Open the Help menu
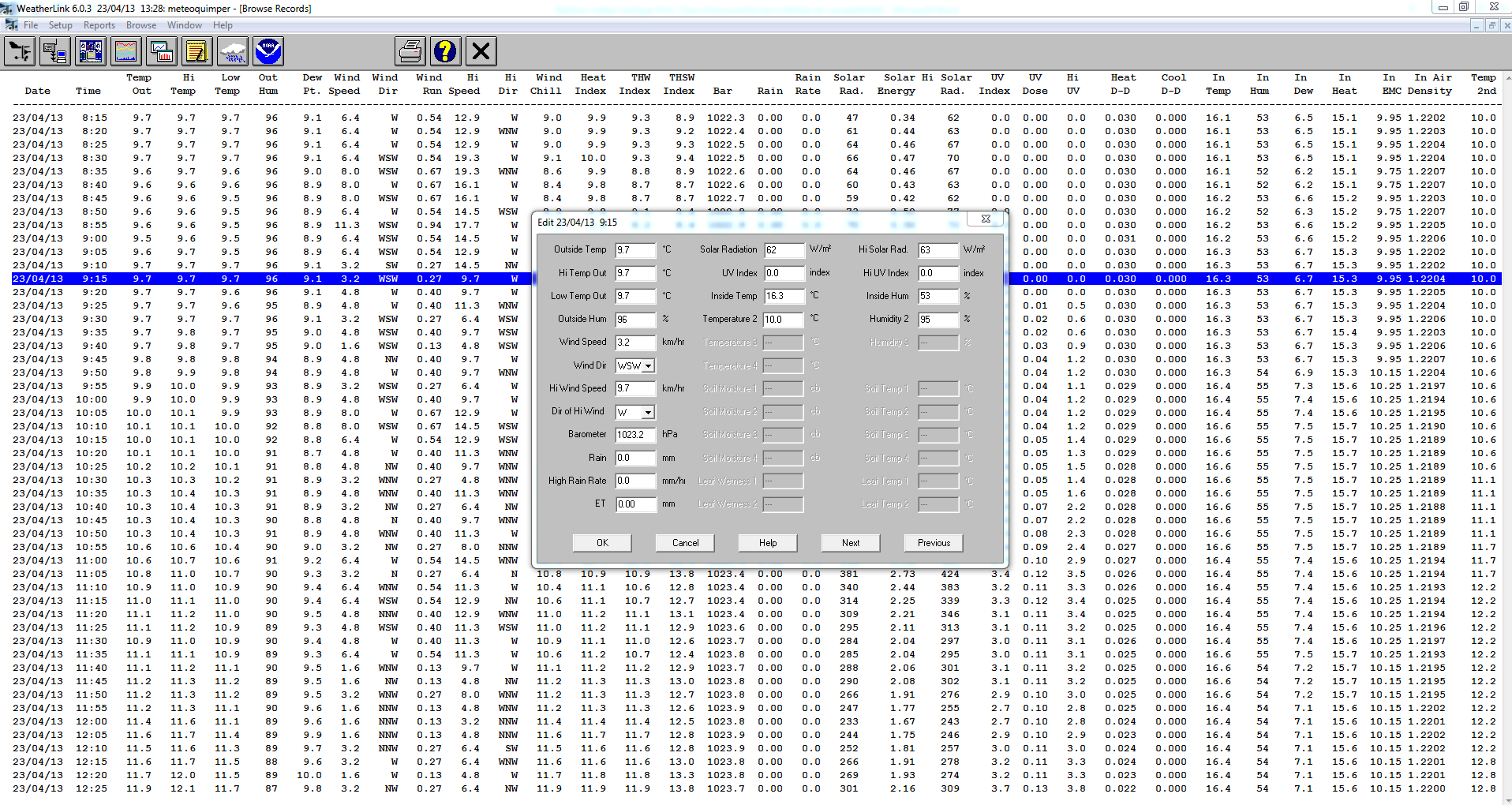Image resolution: width=1512 pixels, height=805 pixels. click(x=223, y=25)
